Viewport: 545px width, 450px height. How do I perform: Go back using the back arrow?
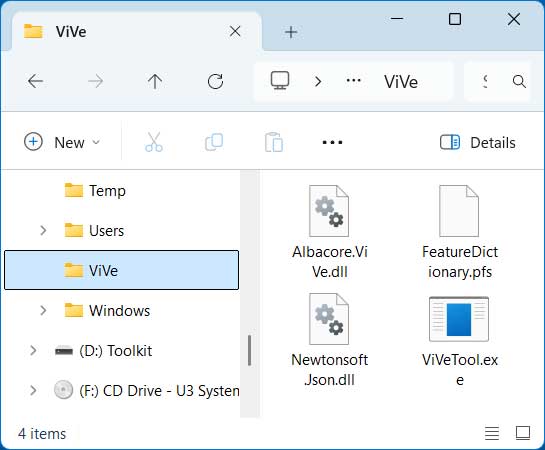click(35, 82)
